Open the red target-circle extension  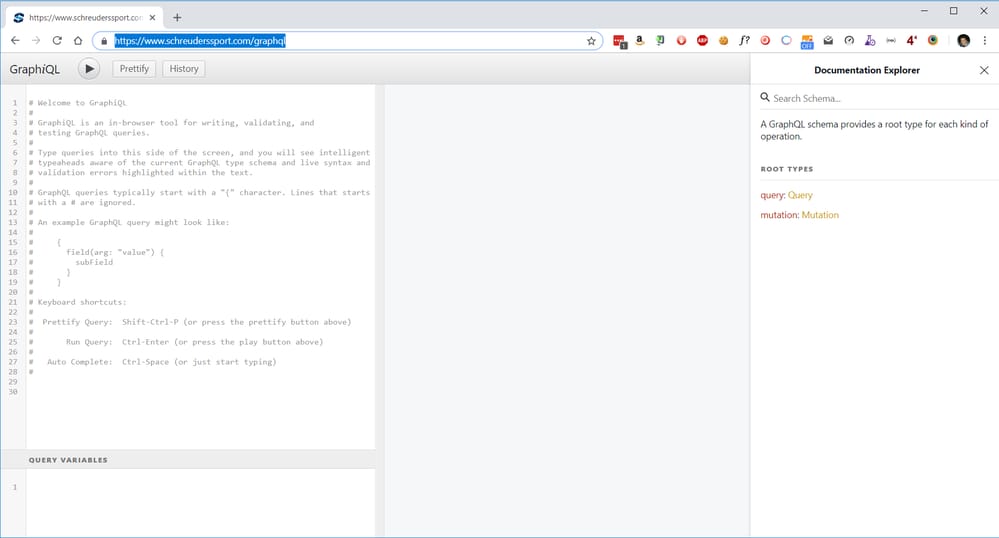point(765,41)
